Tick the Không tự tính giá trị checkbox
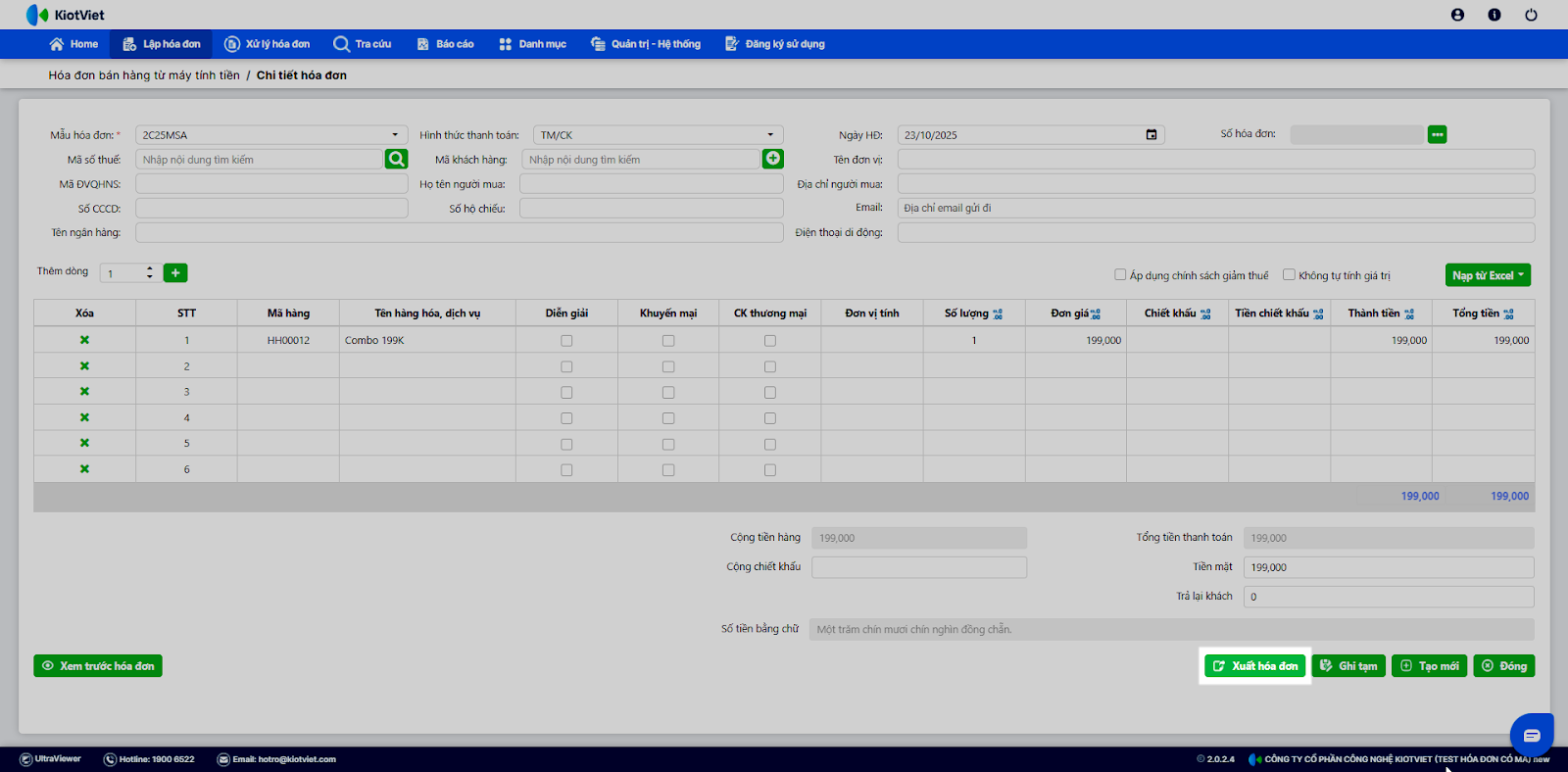The image size is (1568, 772). pyautogui.click(x=1289, y=275)
